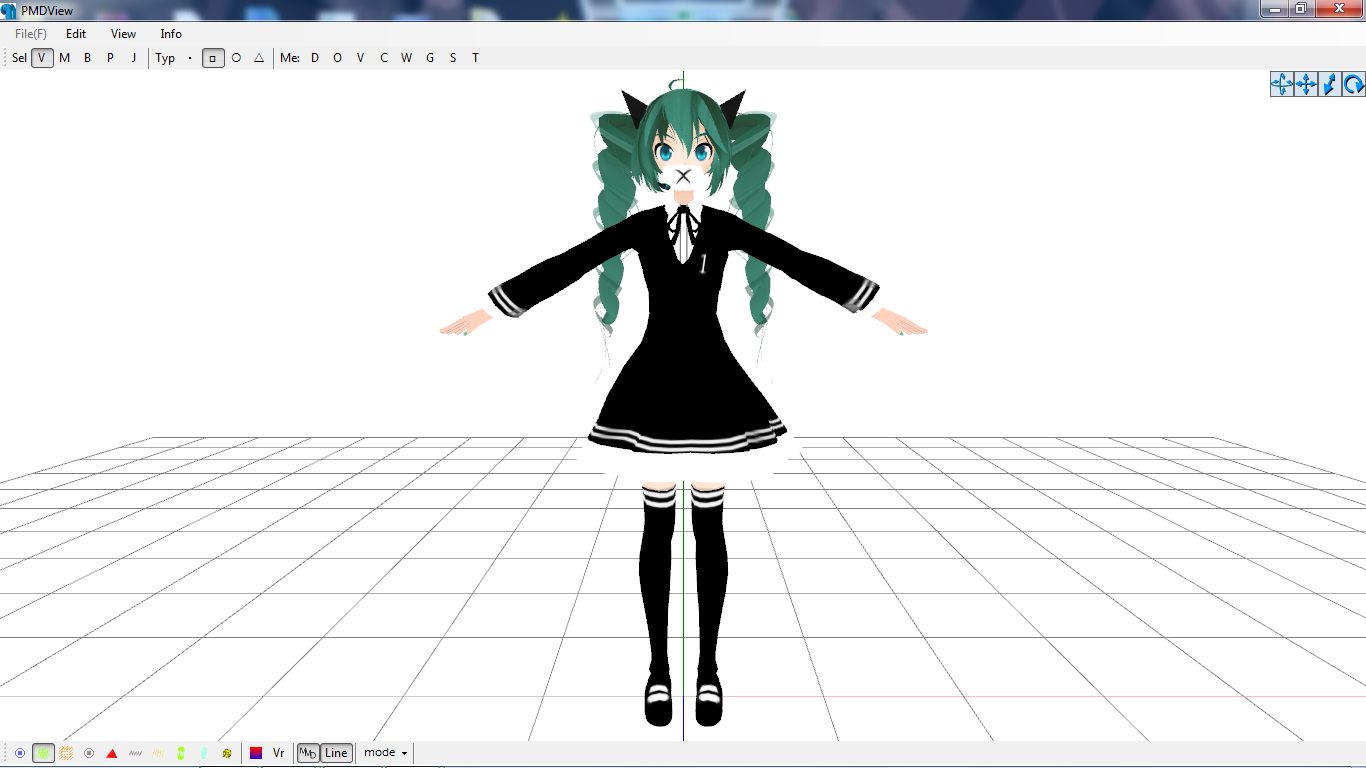1366x768 pixels.
Task: Toggle the P selection button
Action: pyautogui.click(x=111, y=58)
